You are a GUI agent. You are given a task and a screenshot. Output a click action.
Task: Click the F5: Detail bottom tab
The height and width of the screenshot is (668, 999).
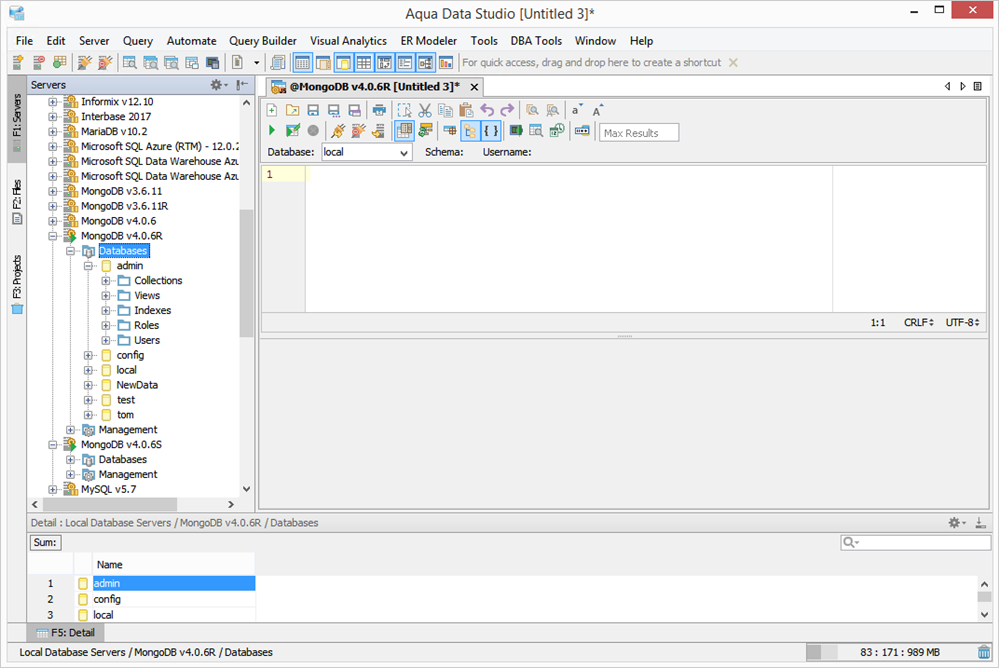pyautogui.click(x=65, y=633)
